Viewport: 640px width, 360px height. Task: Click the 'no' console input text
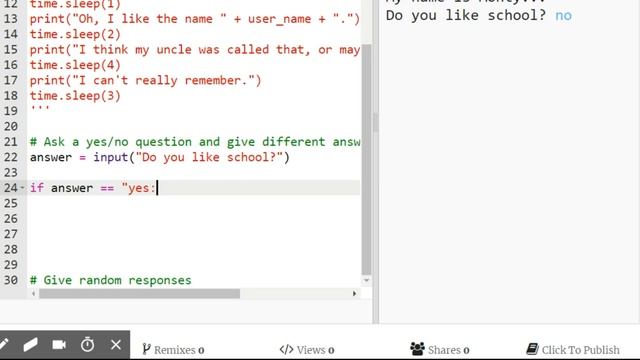[x=563, y=16]
